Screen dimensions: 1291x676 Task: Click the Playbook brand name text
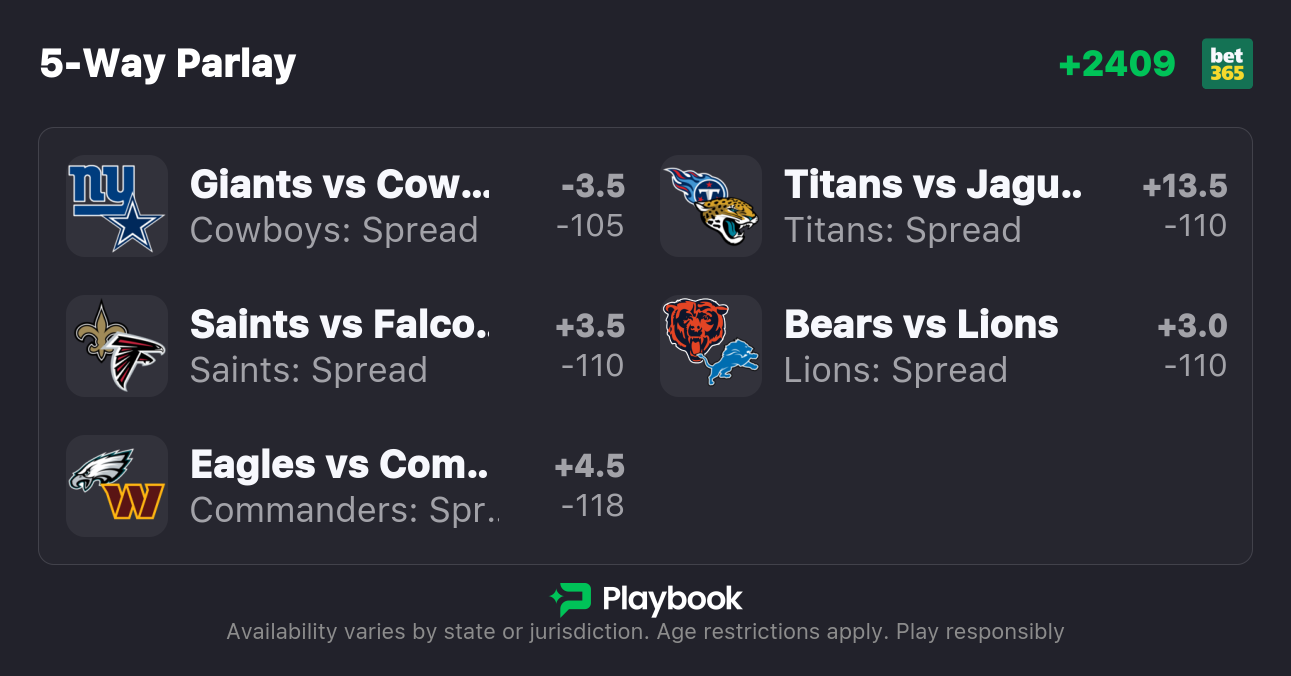pyautogui.click(x=672, y=599)
